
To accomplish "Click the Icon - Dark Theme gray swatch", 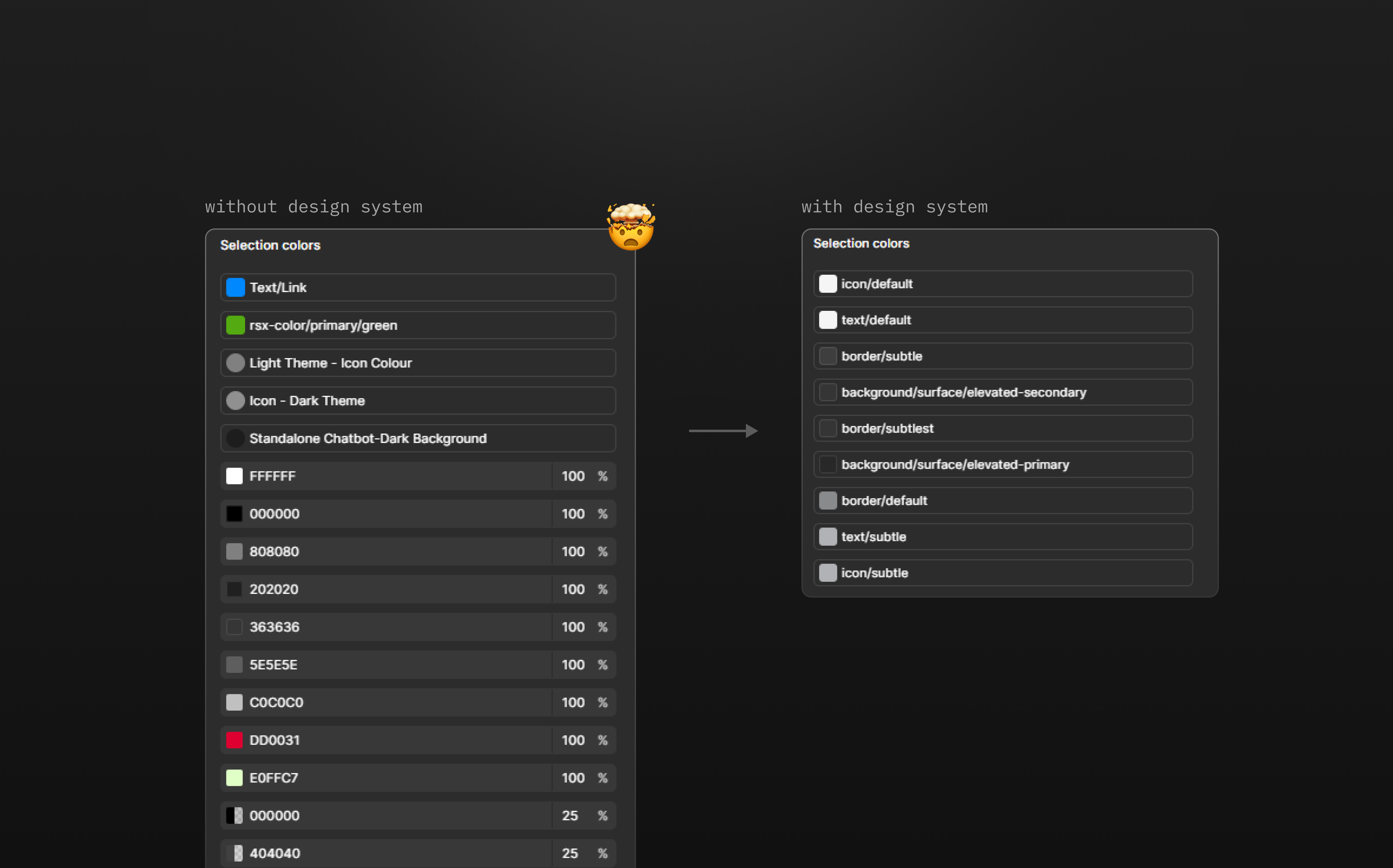I will (236, 401).
